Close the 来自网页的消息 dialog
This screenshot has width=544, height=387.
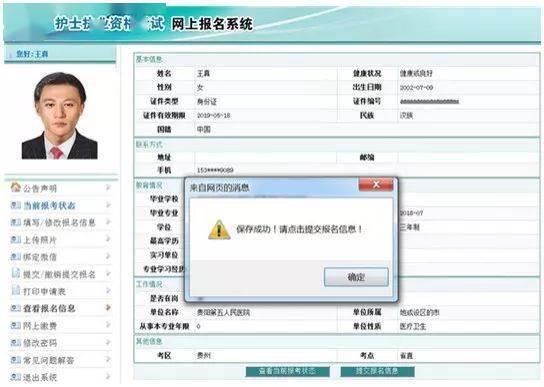(x=376, y=185)
